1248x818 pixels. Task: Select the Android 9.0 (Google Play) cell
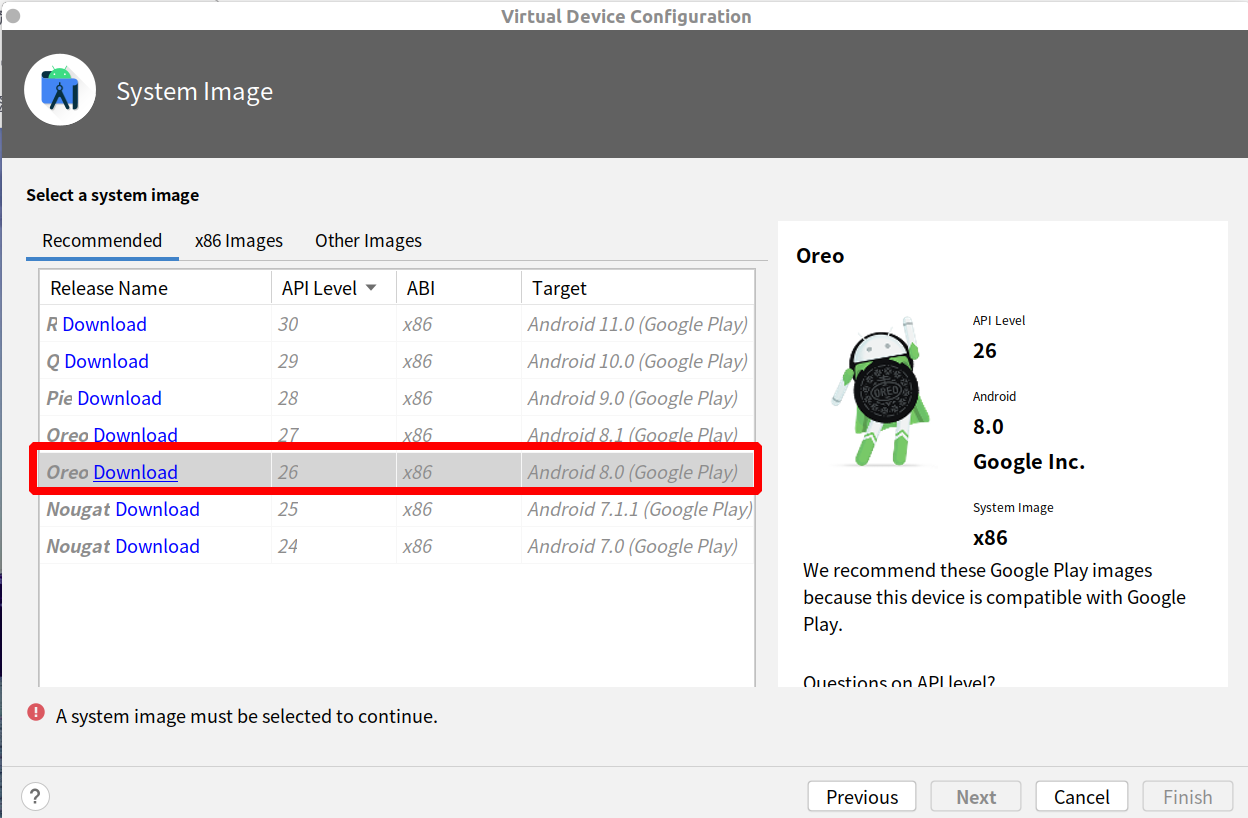(638, 398)
